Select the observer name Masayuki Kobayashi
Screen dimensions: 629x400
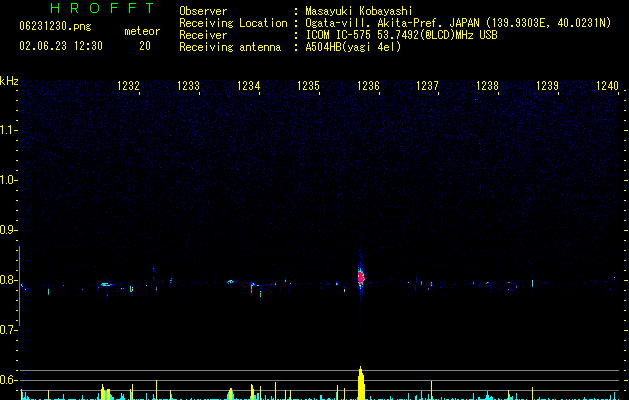359,11
